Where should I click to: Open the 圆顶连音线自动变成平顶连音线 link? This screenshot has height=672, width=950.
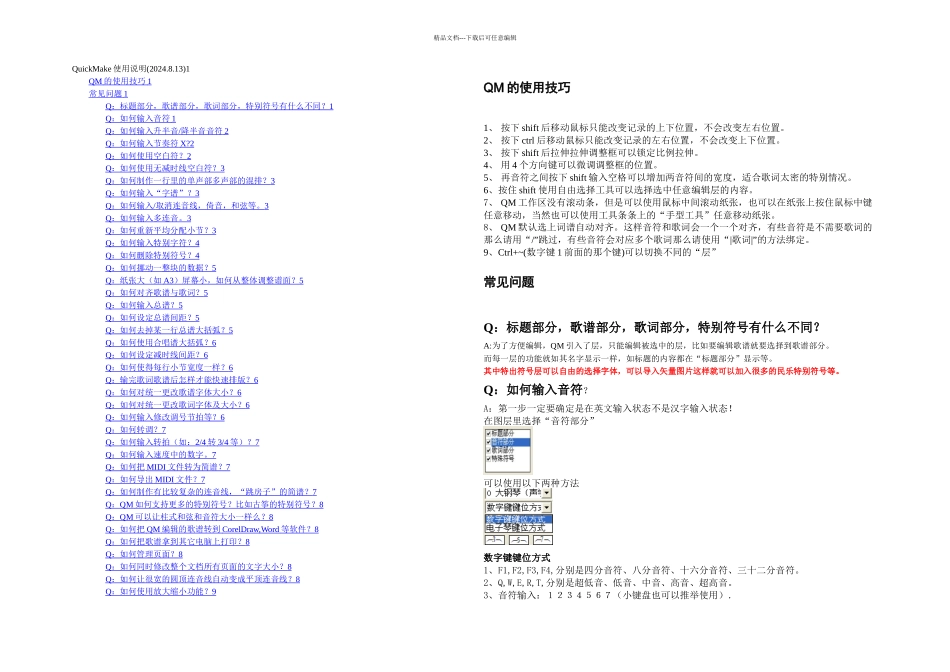pos(203,579)
